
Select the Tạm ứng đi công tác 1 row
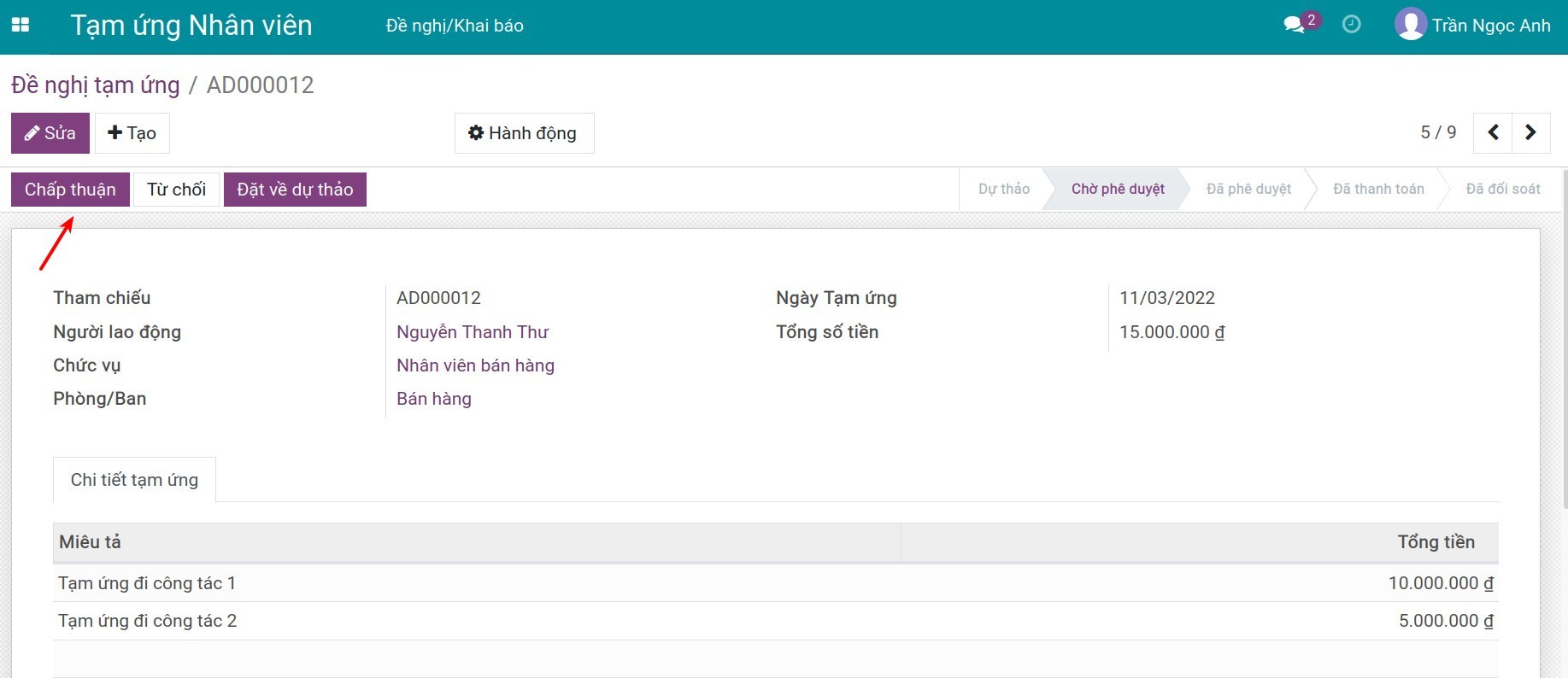point(147,583)
